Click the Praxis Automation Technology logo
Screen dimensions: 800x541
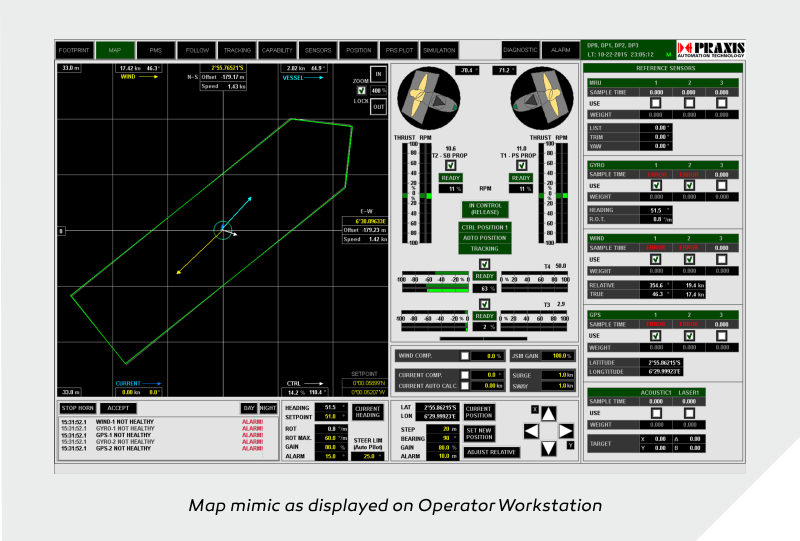(x=711, y=50)
